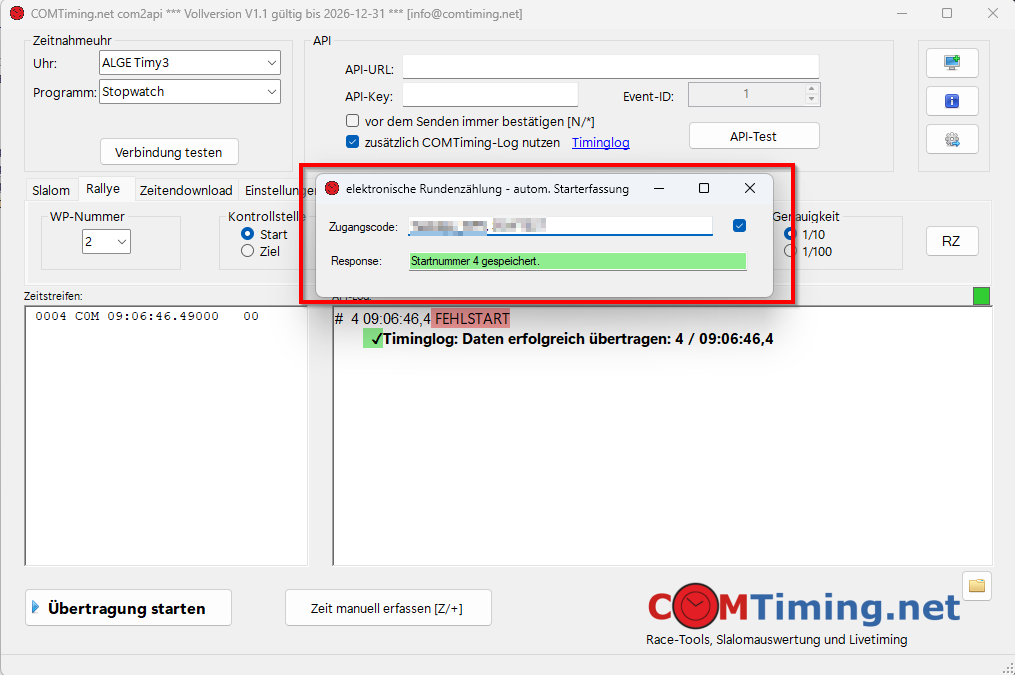1015x675 pixels.
Task: Decrease Event-ID with the down arrow
Action: (811, 101)
